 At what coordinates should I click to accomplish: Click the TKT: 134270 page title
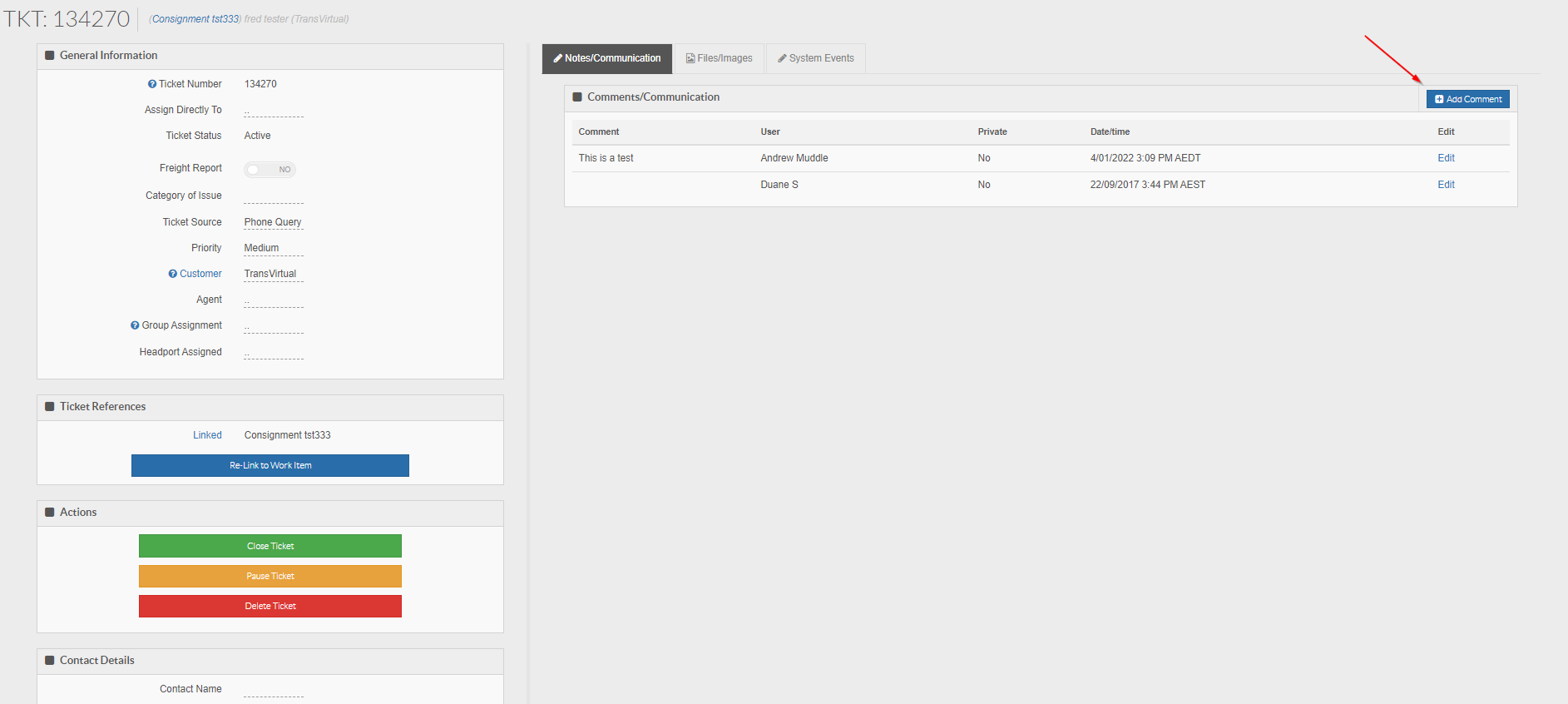click(67, 18)
